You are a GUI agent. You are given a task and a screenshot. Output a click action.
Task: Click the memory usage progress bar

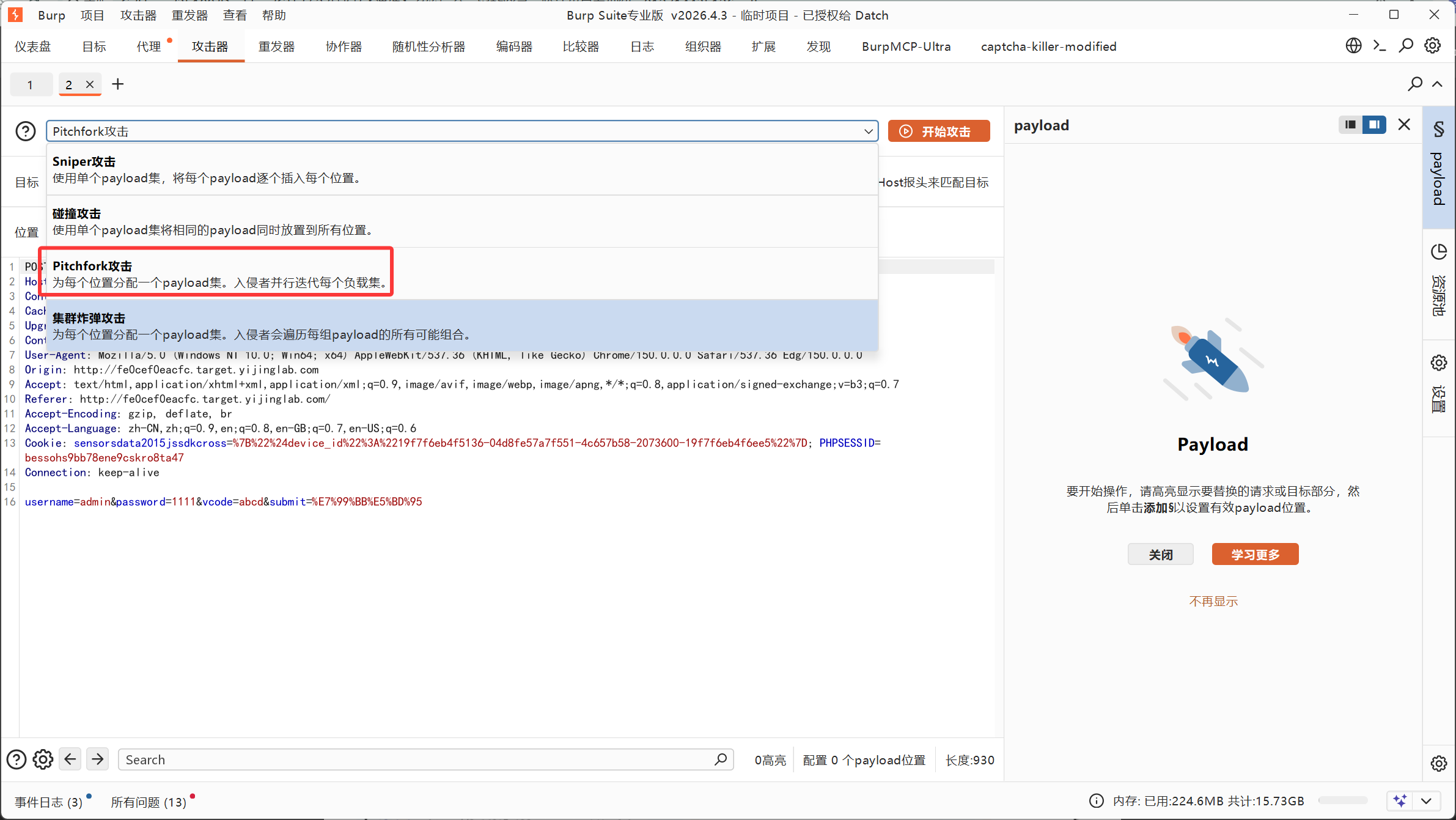pos(1343,800)
